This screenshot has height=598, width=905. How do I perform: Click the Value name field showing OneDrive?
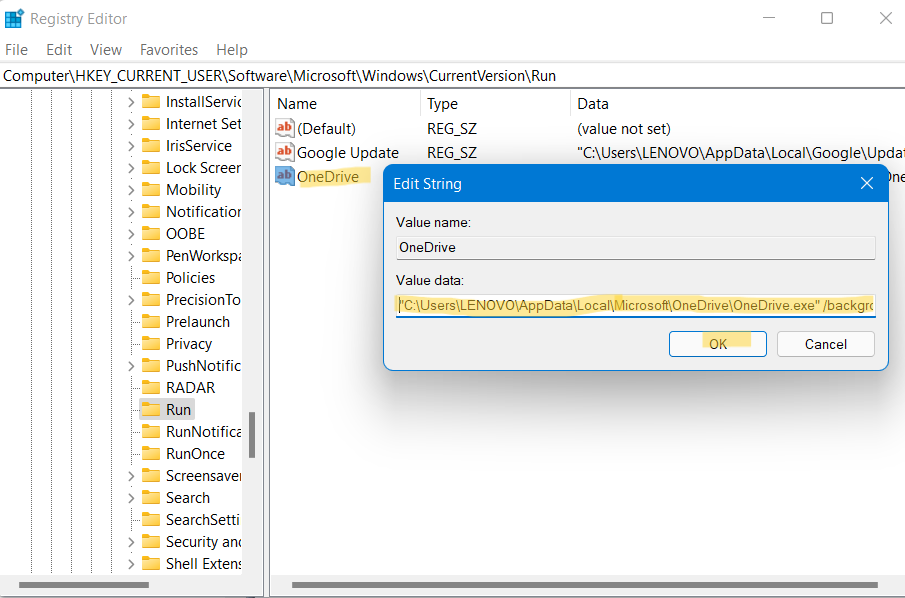coord(635,248)
